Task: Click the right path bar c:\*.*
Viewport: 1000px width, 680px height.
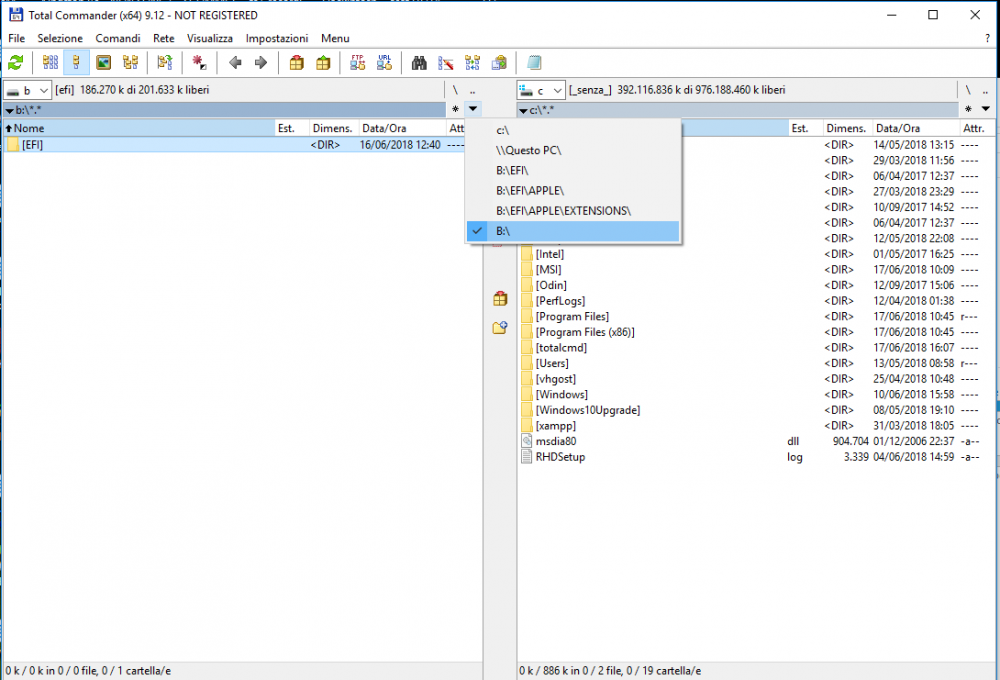Action: [x=738, y=110]
